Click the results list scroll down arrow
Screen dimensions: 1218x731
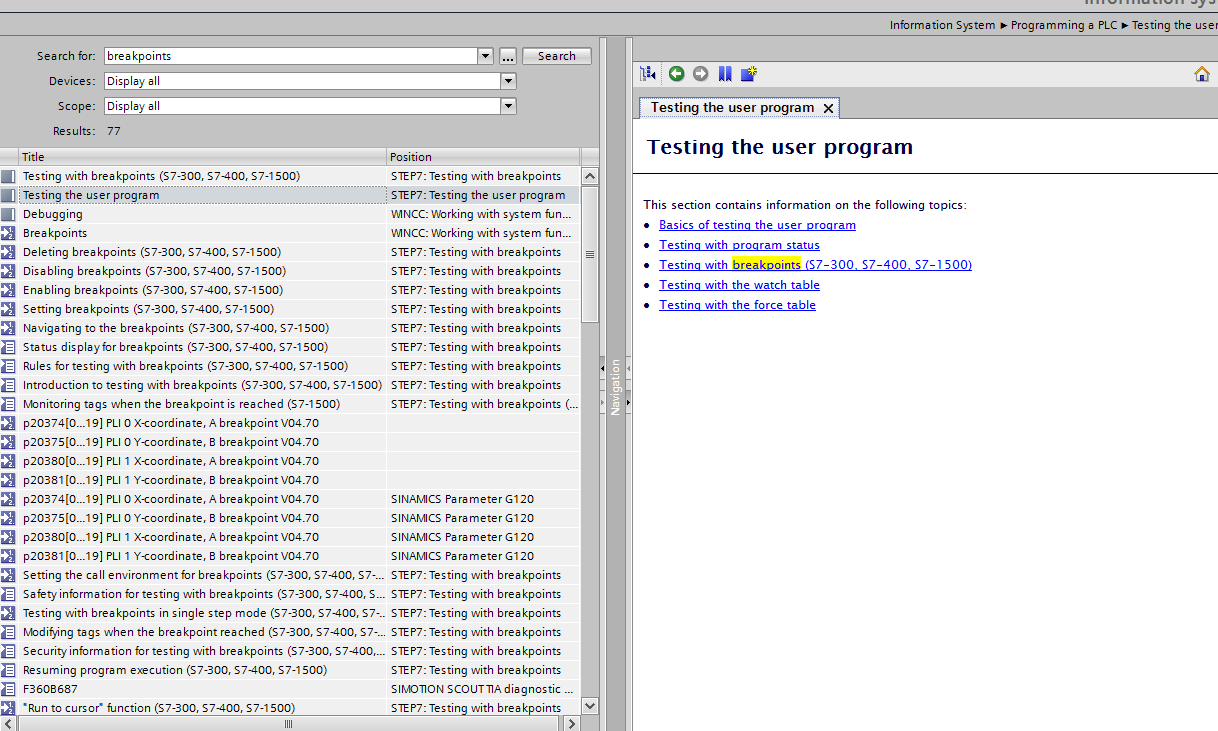click(589, 706)
